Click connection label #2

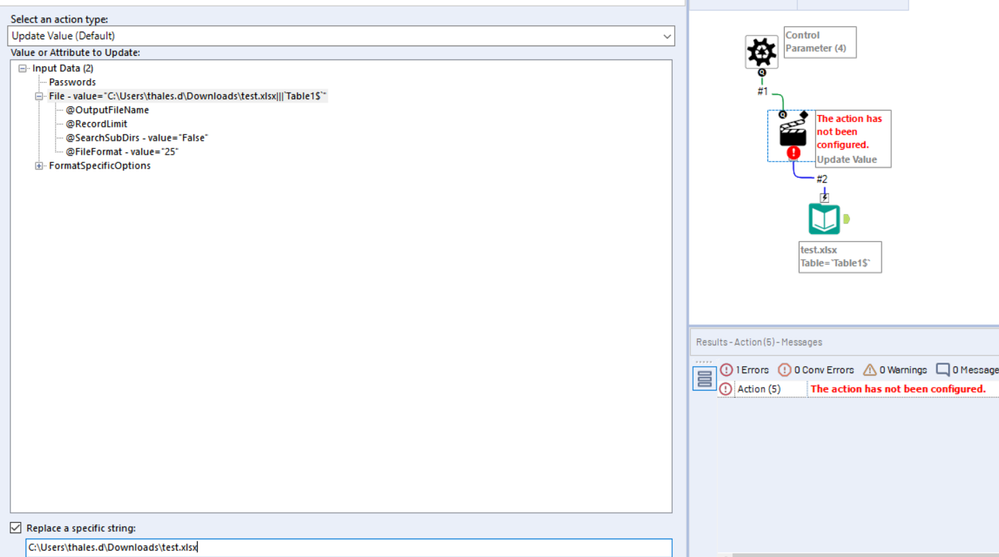(822, 180)
